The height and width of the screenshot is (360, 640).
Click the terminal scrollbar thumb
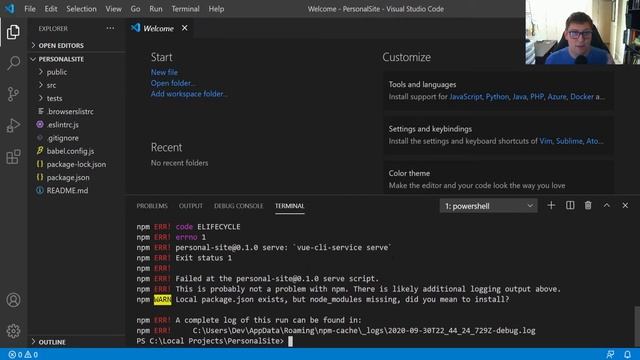(637, 327)
